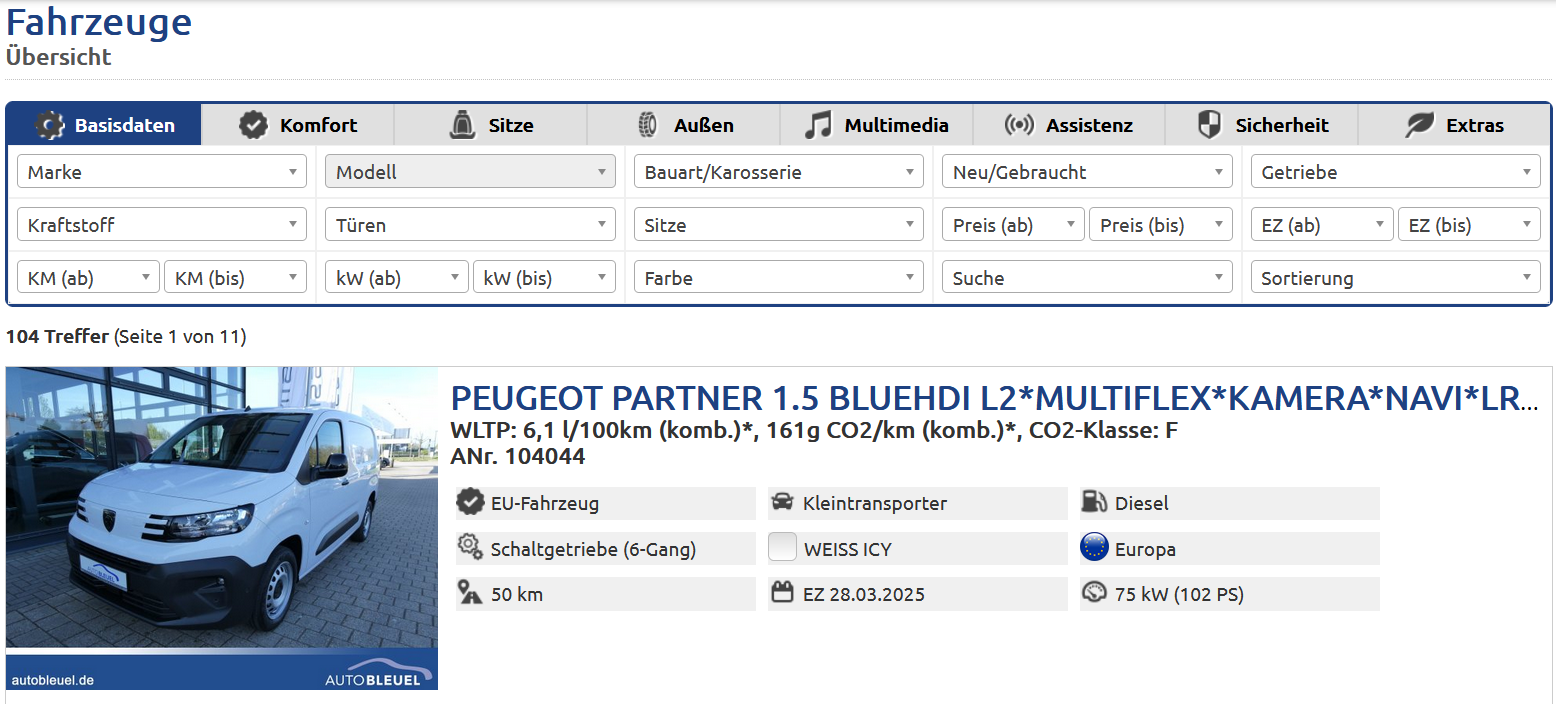Expand the Kraftstoff filter dropdown
This screenshot has height=704, width=1556.
pos(161,225)
